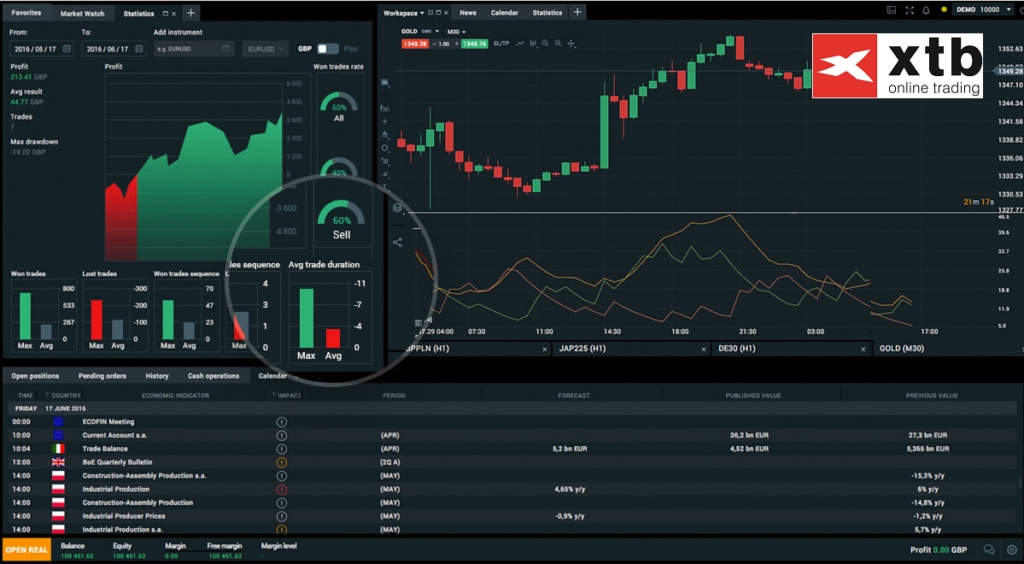Select the crosshair move tool in chart toolbar
This screenshot has height=564, width=1024.
coord(571,44)
